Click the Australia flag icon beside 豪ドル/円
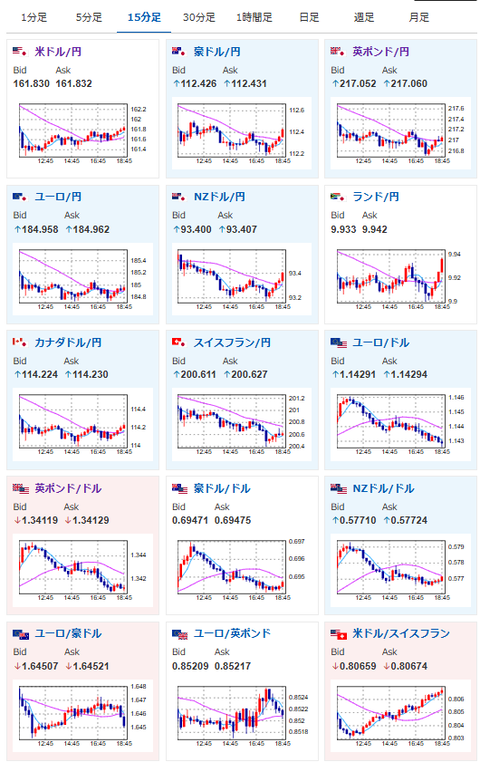The image size is (480, 762). pos(179,52)
